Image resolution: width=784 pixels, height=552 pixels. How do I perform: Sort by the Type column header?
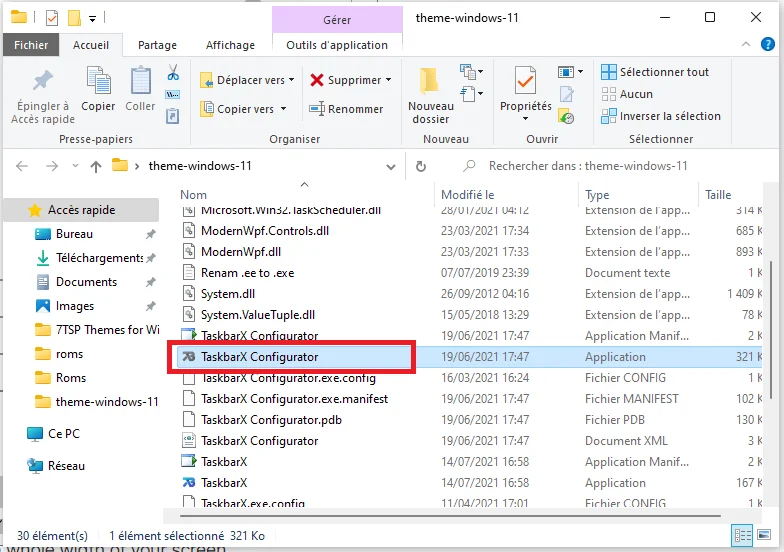[x=597, y=194]
